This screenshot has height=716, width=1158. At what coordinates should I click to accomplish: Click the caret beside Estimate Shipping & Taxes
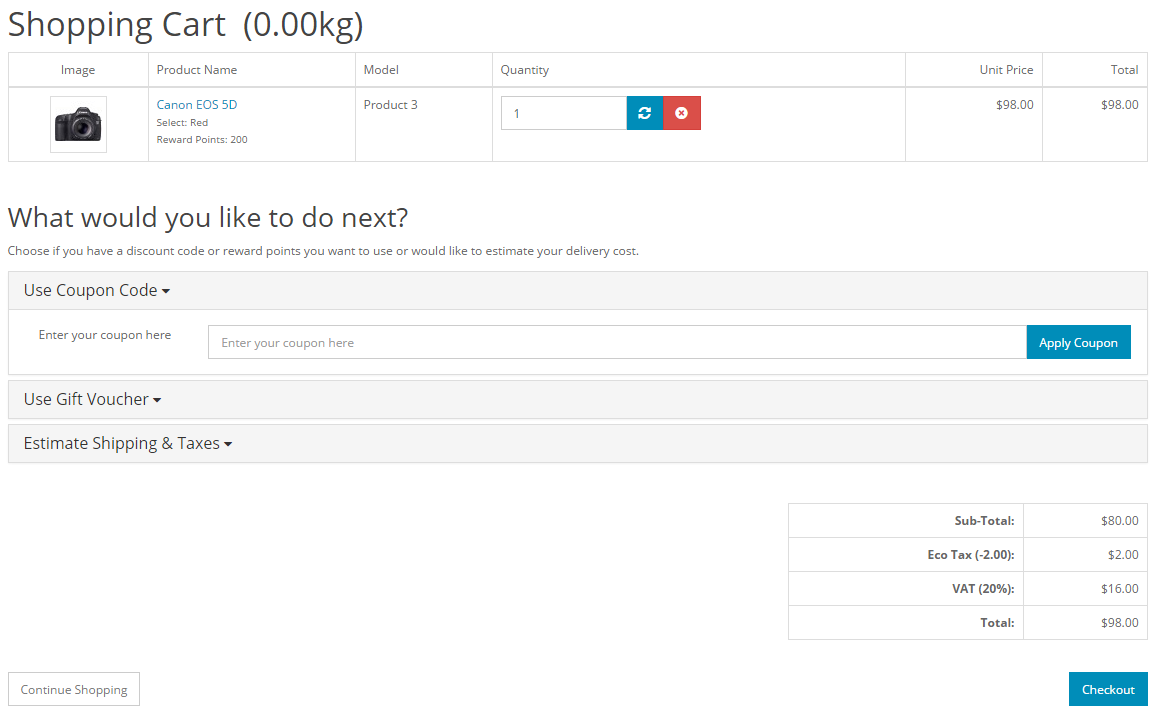tap(228, 444)
